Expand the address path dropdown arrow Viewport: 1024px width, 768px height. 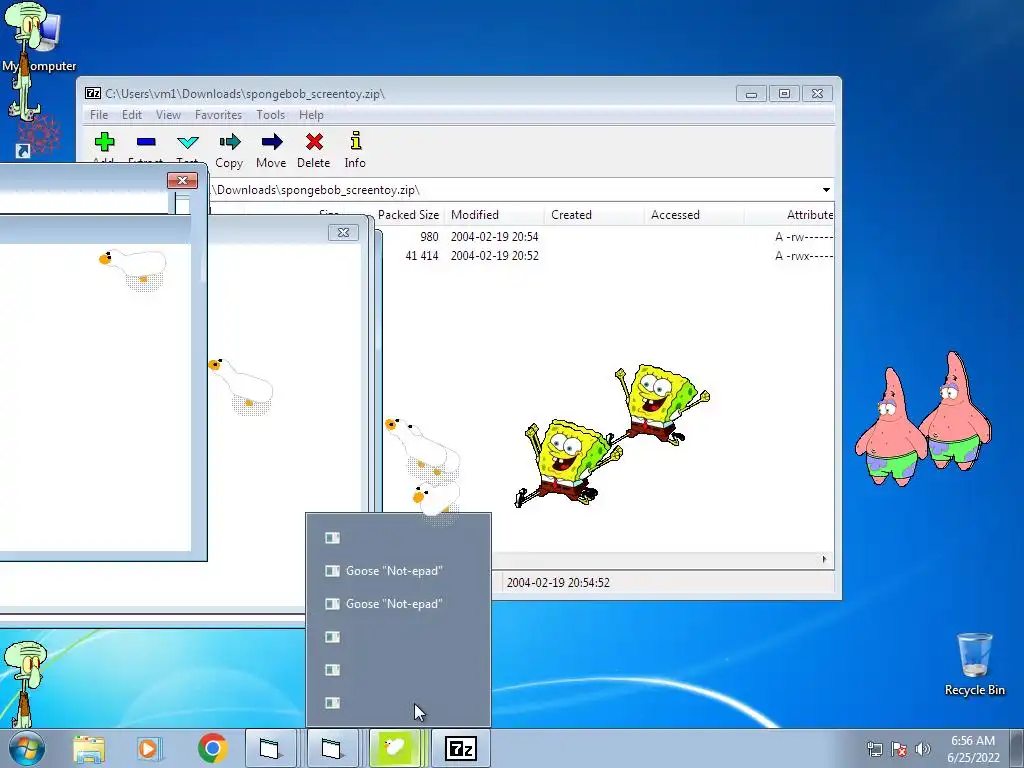click(x=826, y=190)
